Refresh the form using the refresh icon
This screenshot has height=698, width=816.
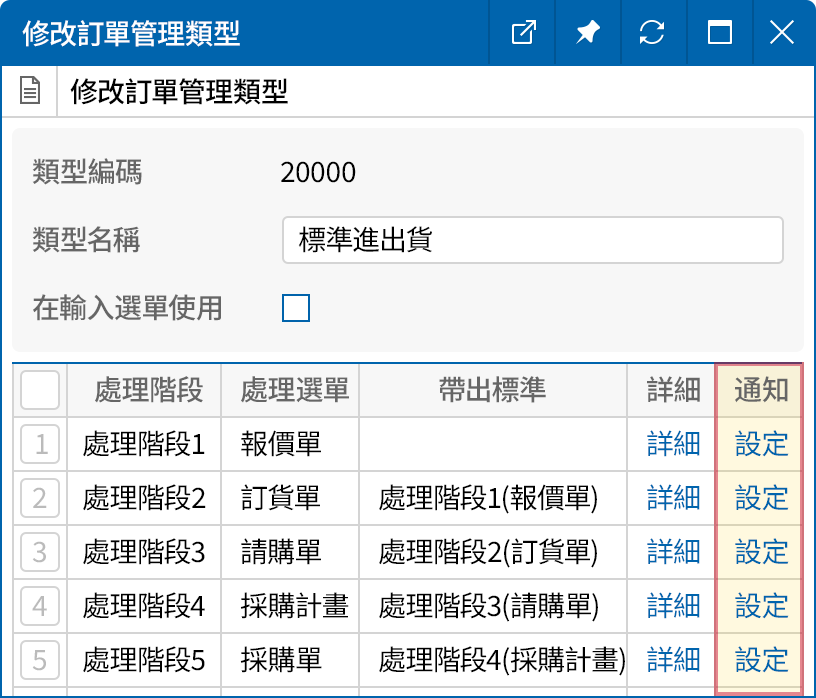[x=652, y=33]
